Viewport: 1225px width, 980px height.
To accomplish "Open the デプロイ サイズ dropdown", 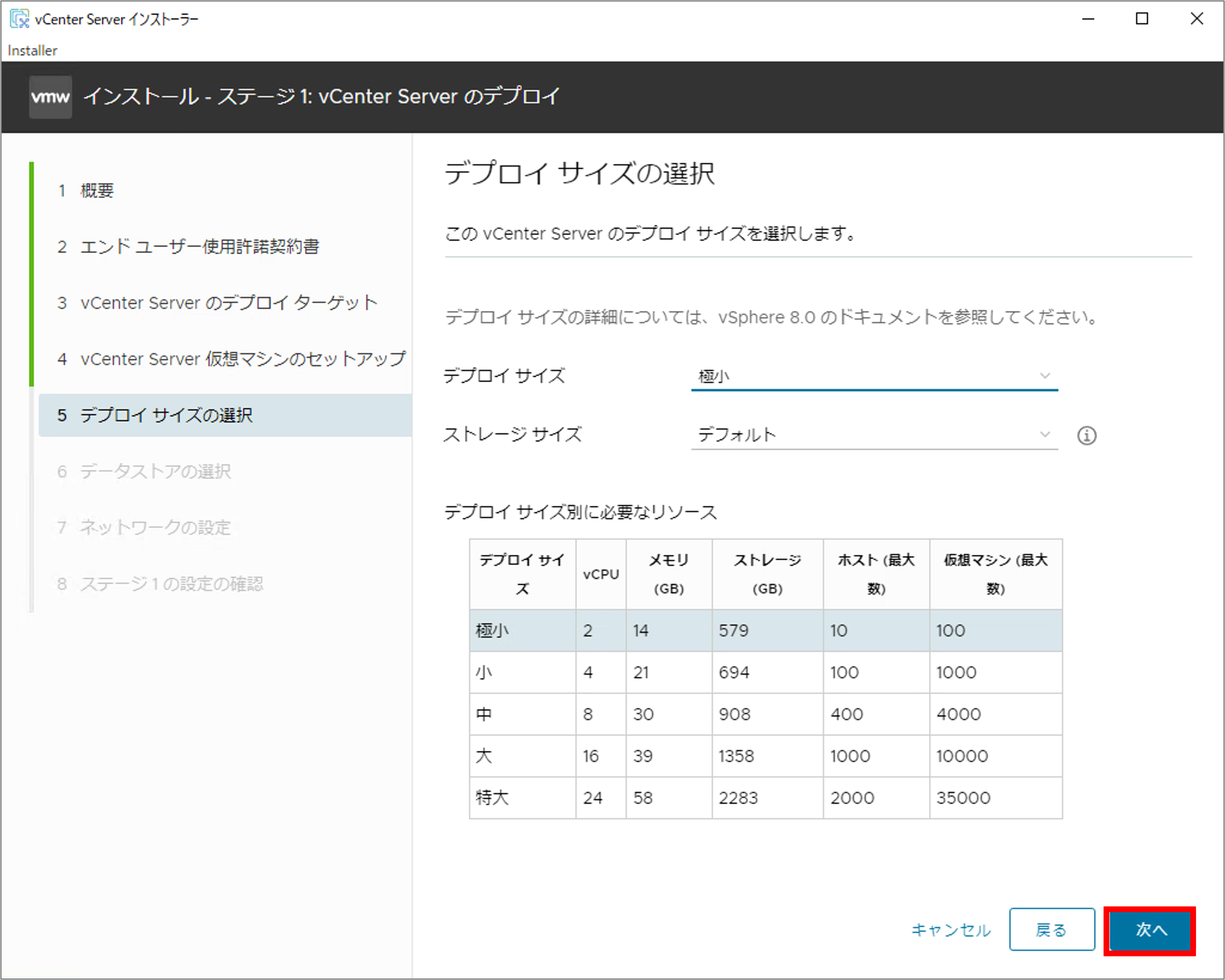I will tap(875, 376).
